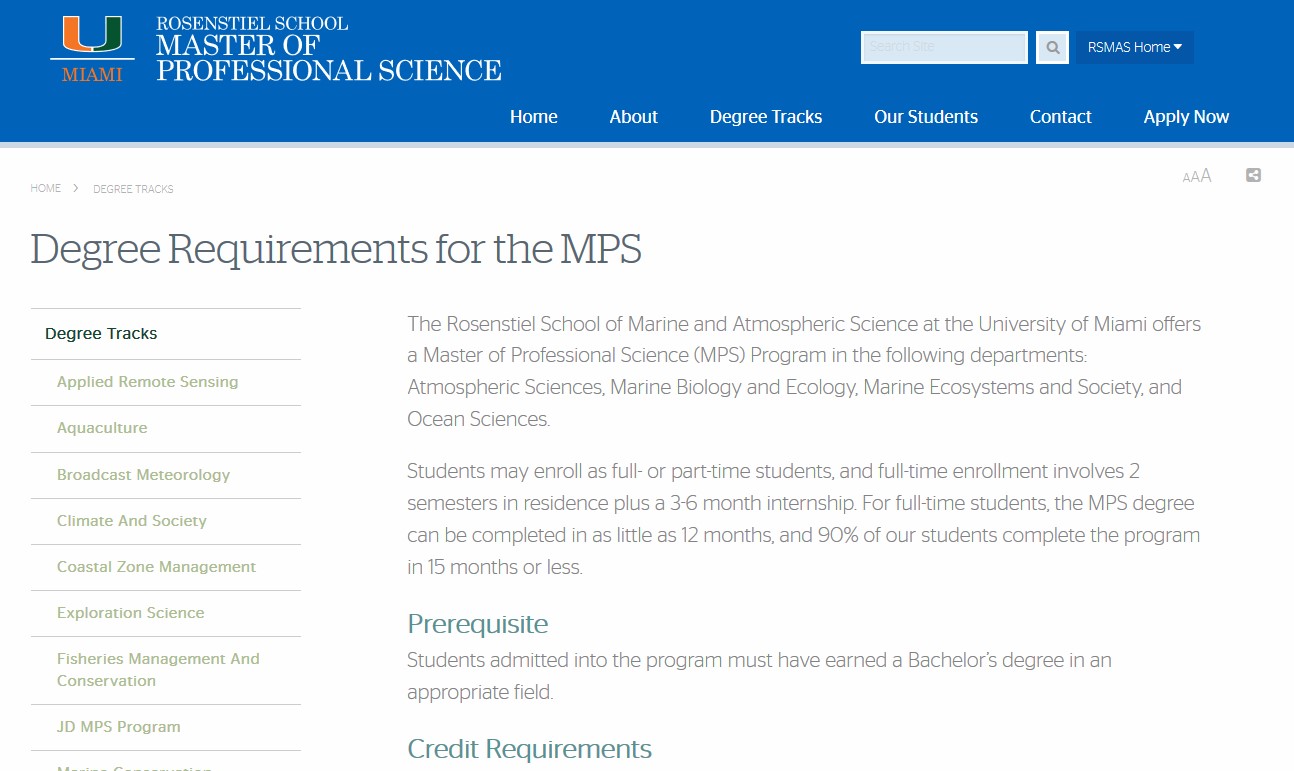Viewport: 1294px width, 771px height.
Task: Click the search magnifier icon
Action: tap(1052, 47)
